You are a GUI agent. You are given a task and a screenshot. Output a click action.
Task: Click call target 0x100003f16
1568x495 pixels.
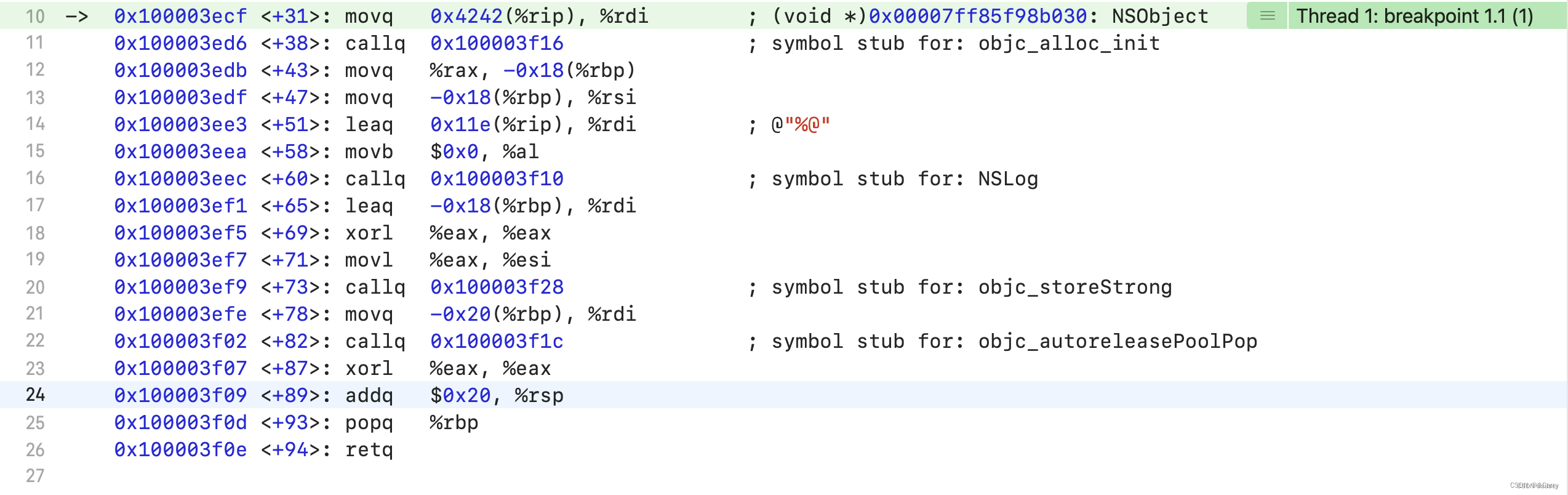[497, 43]
